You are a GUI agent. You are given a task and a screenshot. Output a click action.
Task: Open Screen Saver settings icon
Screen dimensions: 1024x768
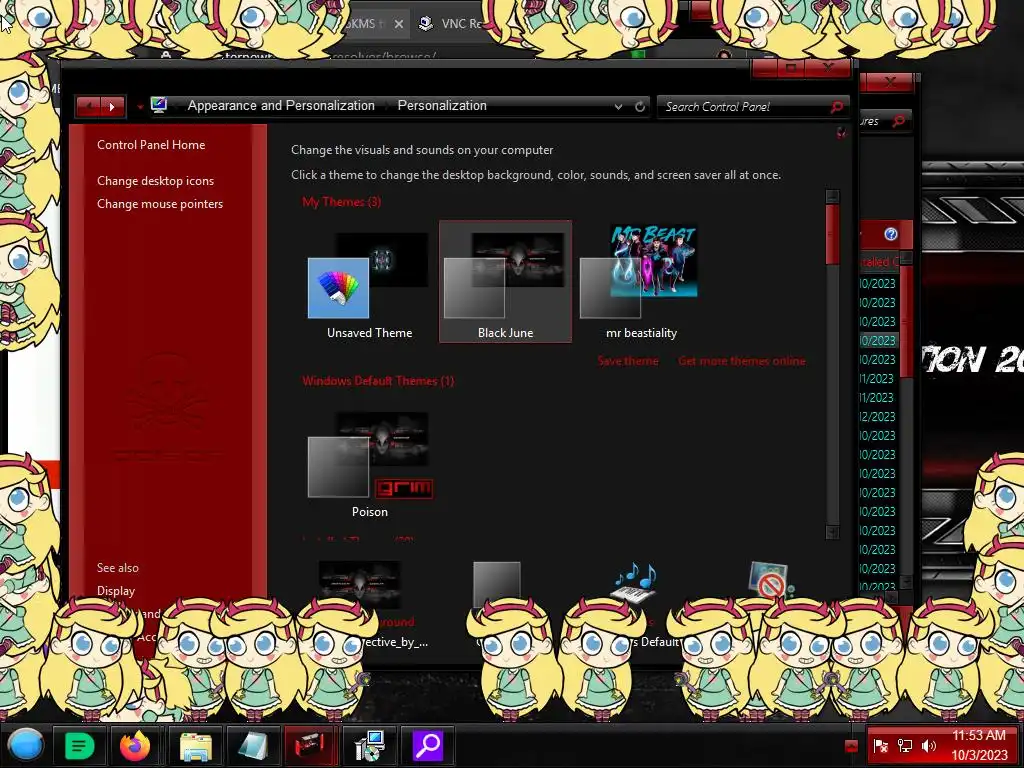pos(769,581)
